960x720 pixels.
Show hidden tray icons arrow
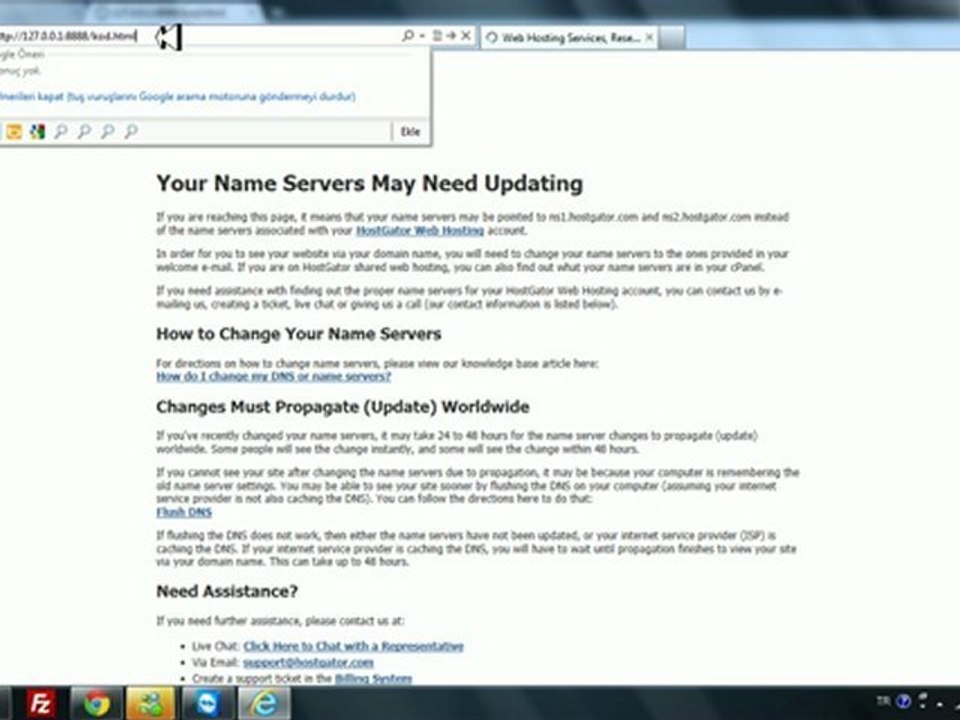click(x=940, y=704)
